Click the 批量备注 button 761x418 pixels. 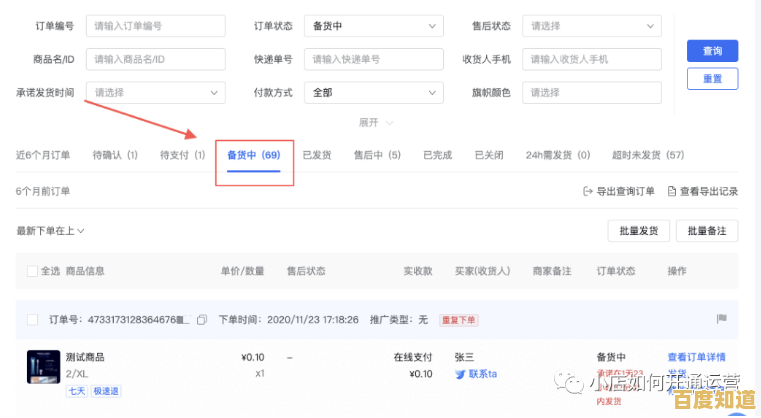[x=707, y=231]
